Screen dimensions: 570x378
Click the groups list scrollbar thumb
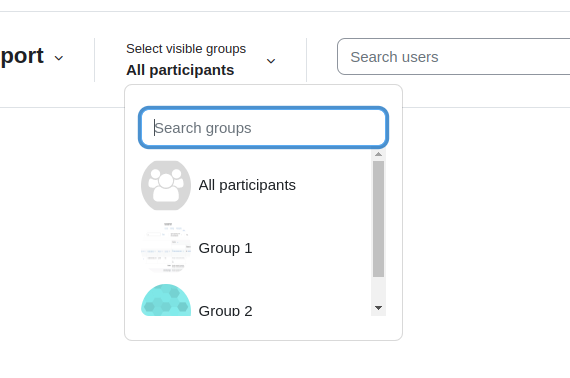tap(378, 219)
